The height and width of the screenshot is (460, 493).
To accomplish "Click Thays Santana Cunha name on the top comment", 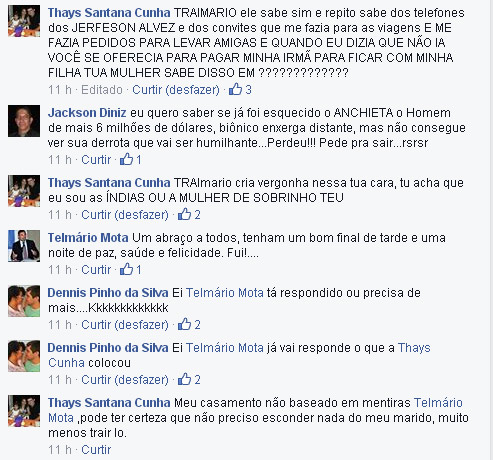I will pos(109,13).
